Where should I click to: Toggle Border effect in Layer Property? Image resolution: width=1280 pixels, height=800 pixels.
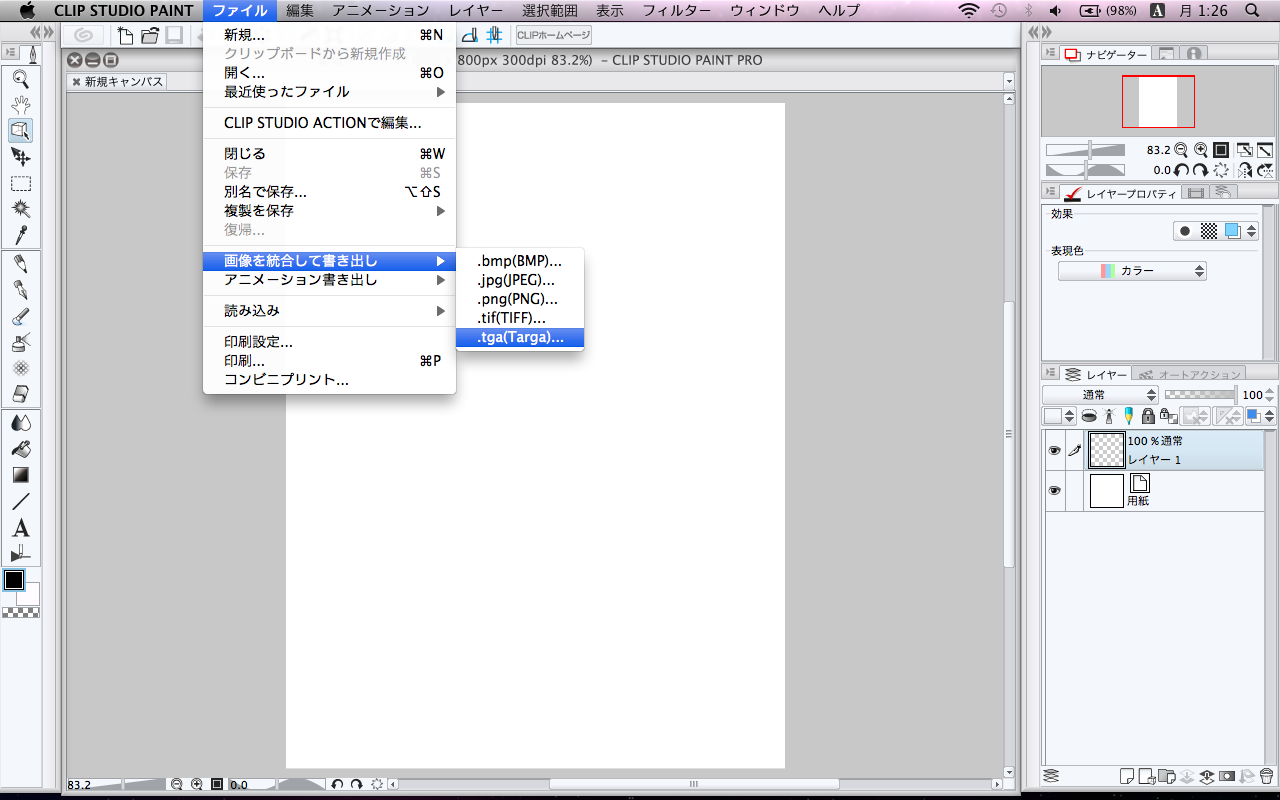coord(1185,231)
